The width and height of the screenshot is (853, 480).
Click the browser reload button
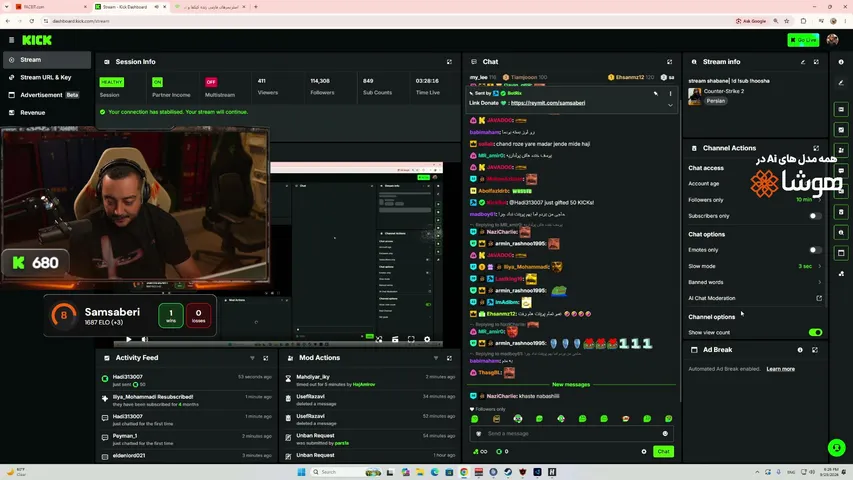pyautogui.click(x=32, y=21)
